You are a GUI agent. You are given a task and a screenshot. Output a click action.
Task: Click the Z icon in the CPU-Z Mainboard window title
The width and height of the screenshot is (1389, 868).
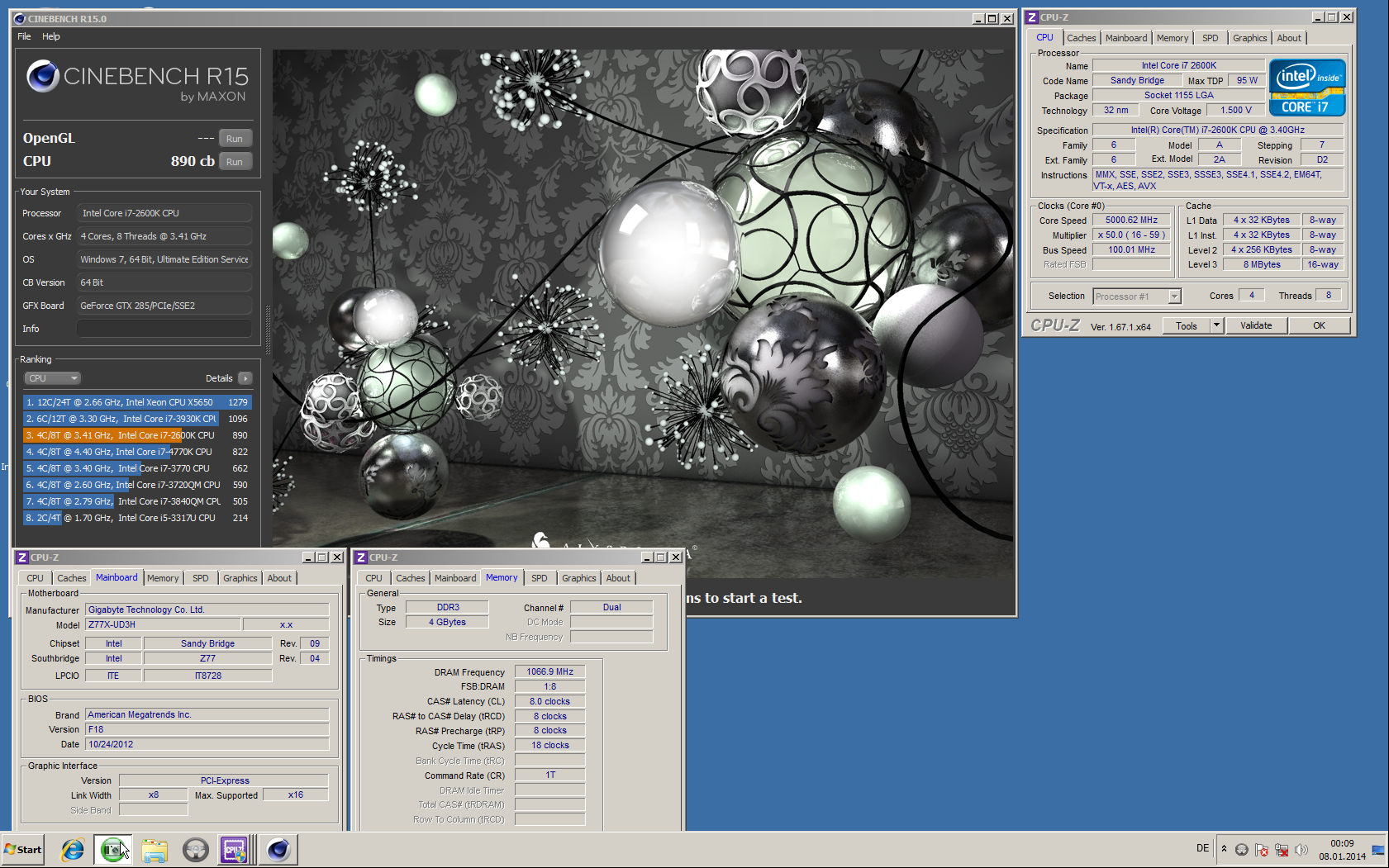[22, 557]
